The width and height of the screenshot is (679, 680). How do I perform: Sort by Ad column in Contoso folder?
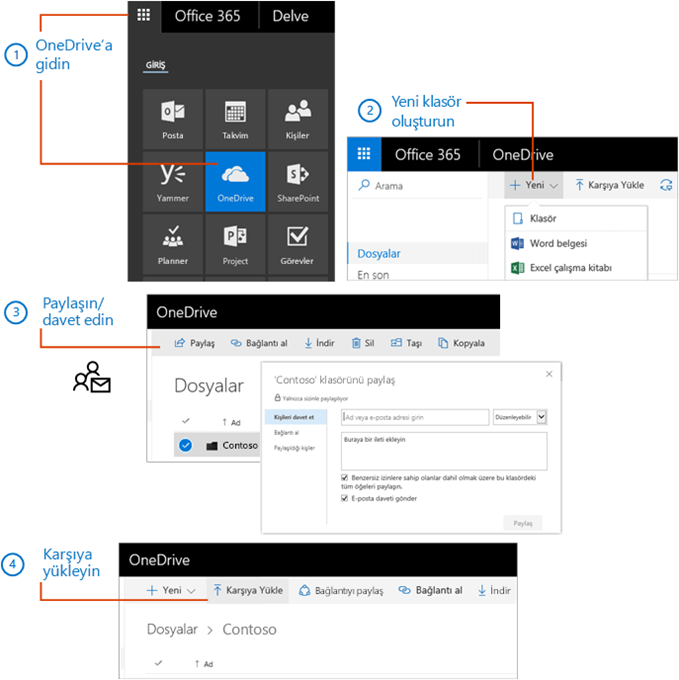(x=204, y=664)
